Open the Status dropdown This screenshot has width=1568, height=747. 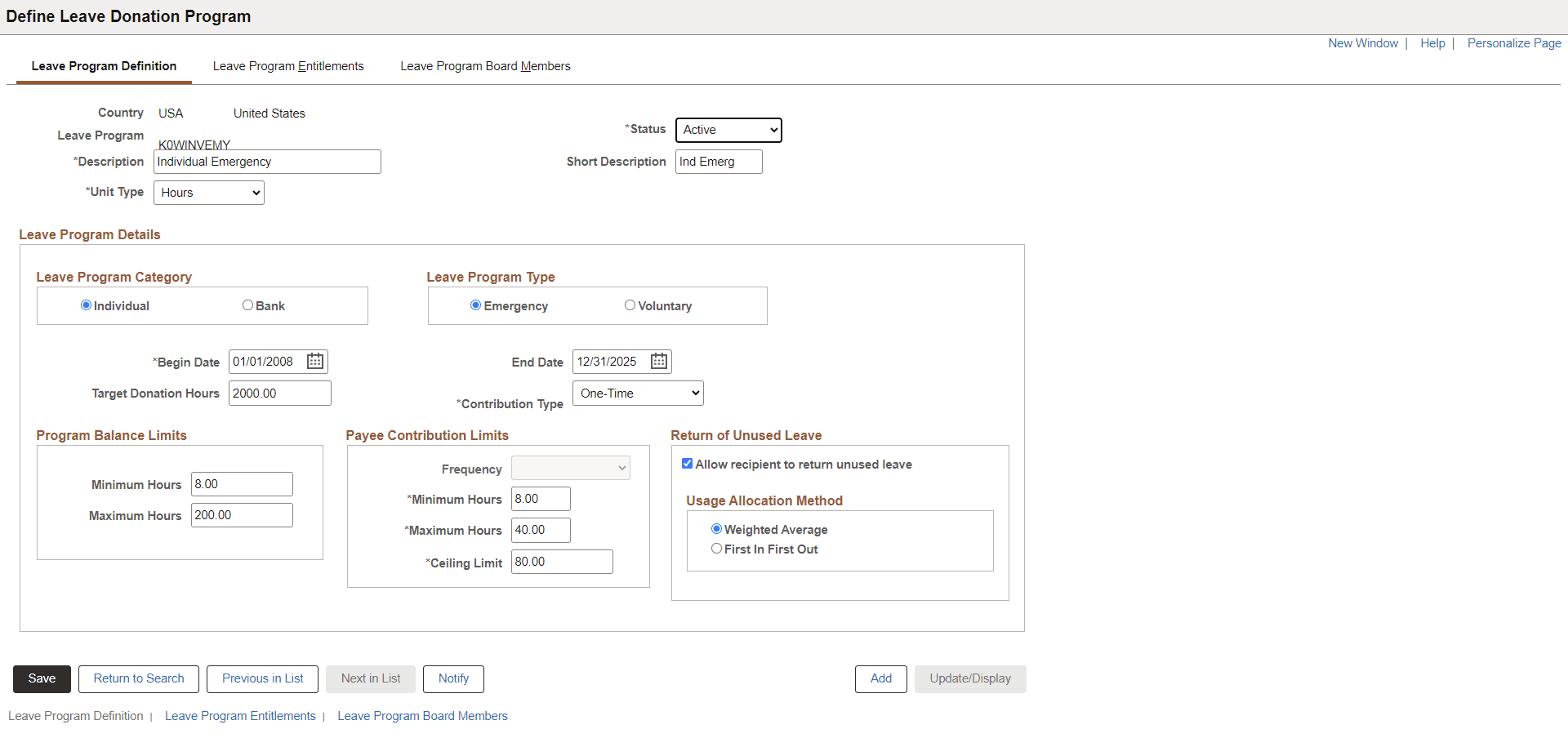point(728,130)
